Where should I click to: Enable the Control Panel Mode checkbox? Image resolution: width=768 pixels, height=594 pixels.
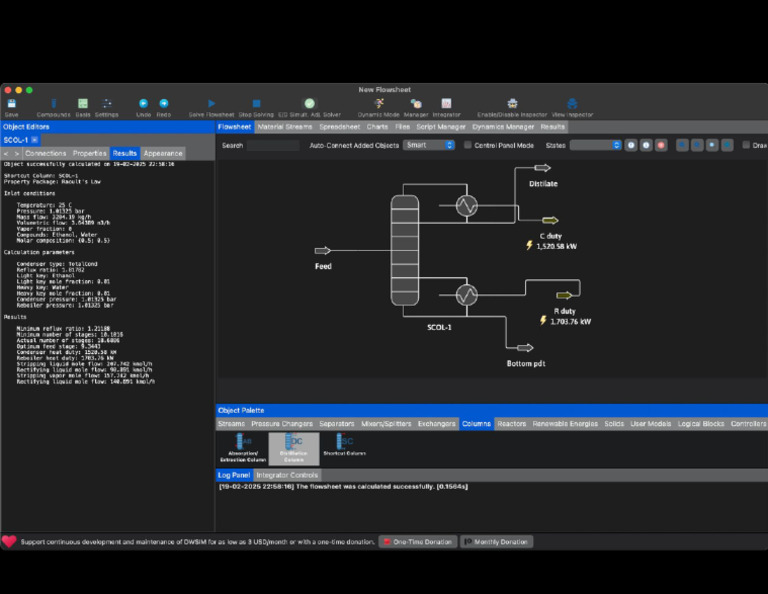[468, 145]
